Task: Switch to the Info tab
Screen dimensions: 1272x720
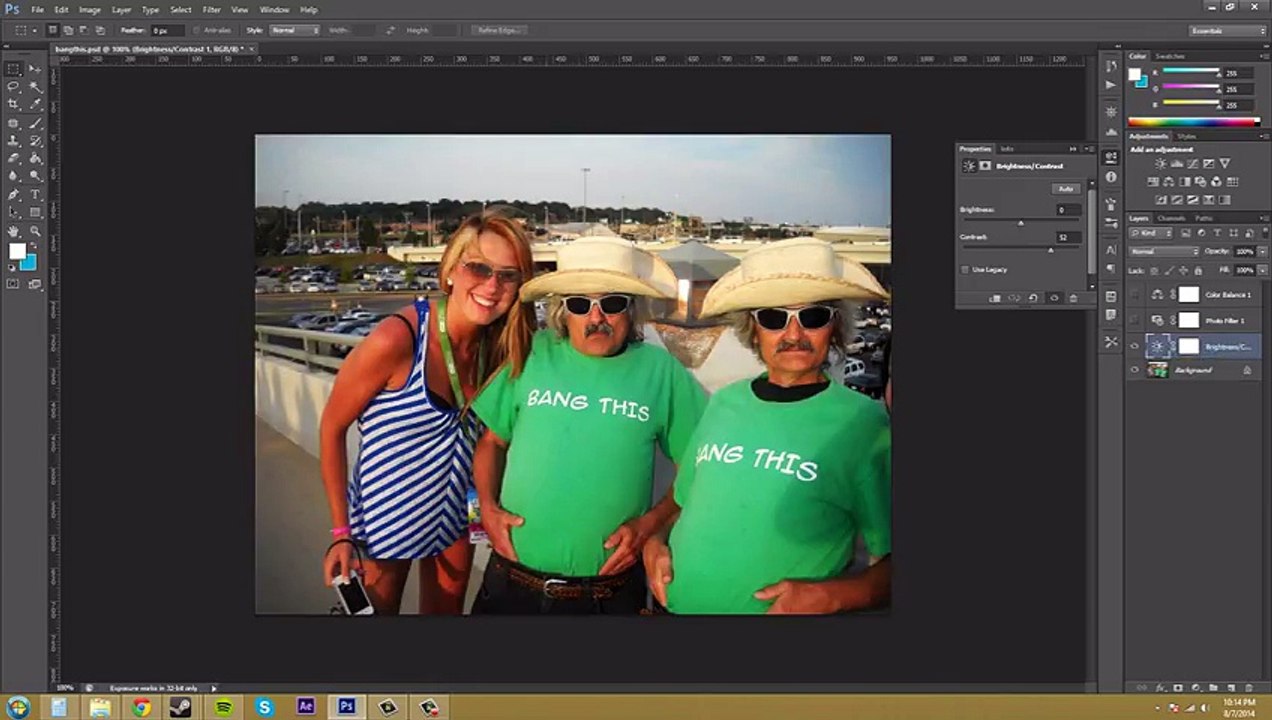Action: [x=1007, y=149]
